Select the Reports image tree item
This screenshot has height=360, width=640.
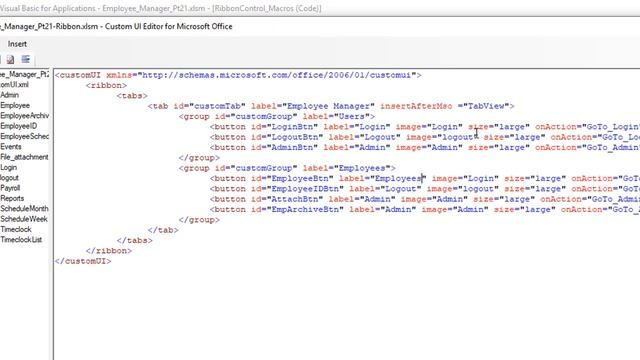click(x=12, y=198)
